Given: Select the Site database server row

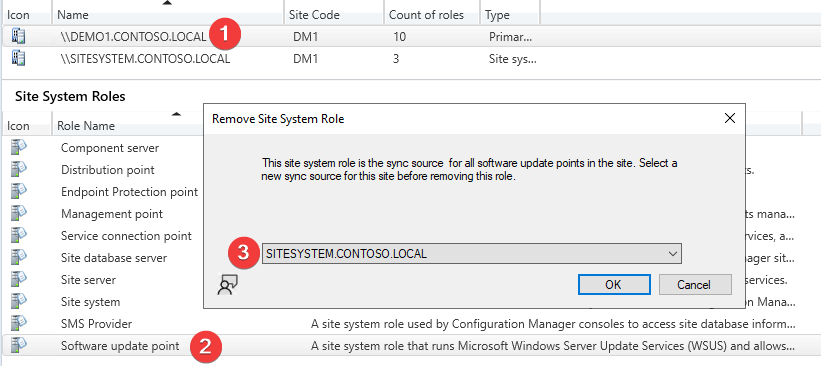Looking at the screenshot, I should 114,258.
